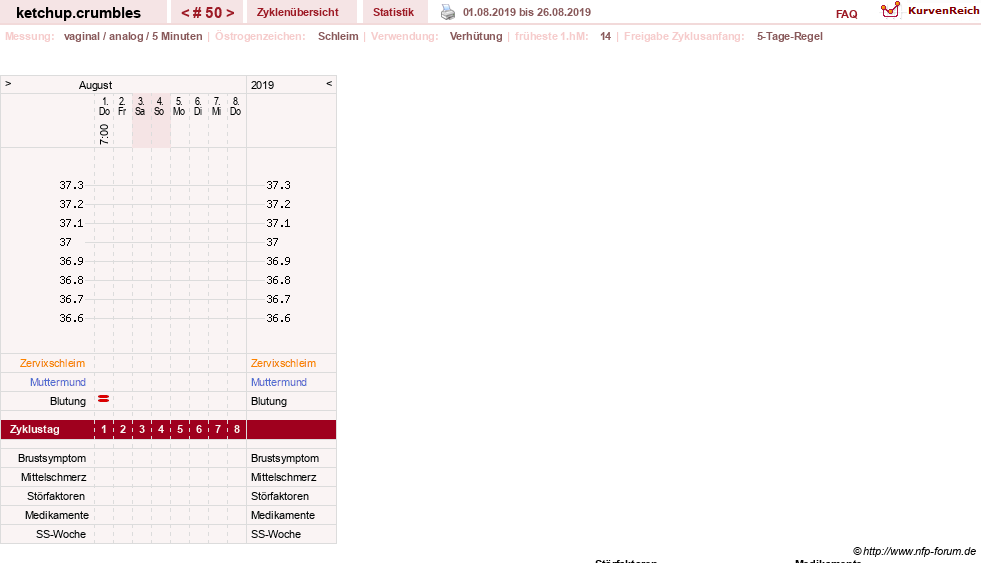Click the 5-Tage-Regel setting value
The height and width of the screenshot is (563, 981).
[x=790, y=36]
